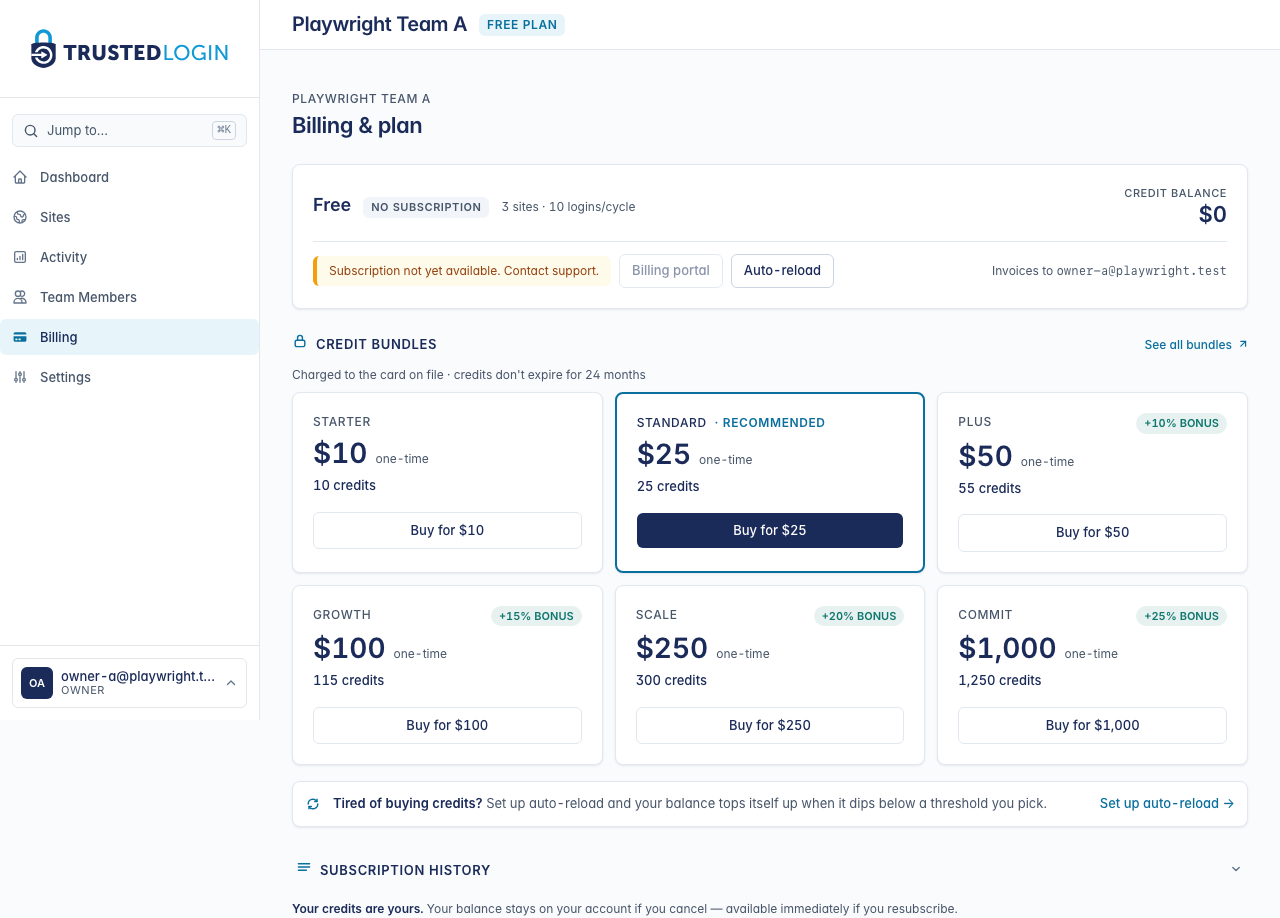Open See all bundles link
This screenshot has height=918, width=1280.
(1189, 344)
